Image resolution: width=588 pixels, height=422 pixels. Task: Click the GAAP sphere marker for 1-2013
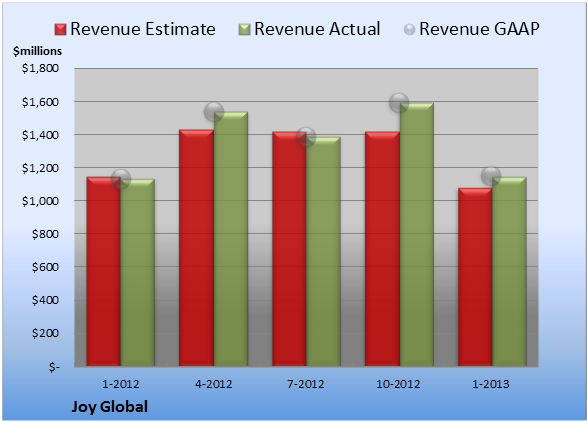[491, 176]
